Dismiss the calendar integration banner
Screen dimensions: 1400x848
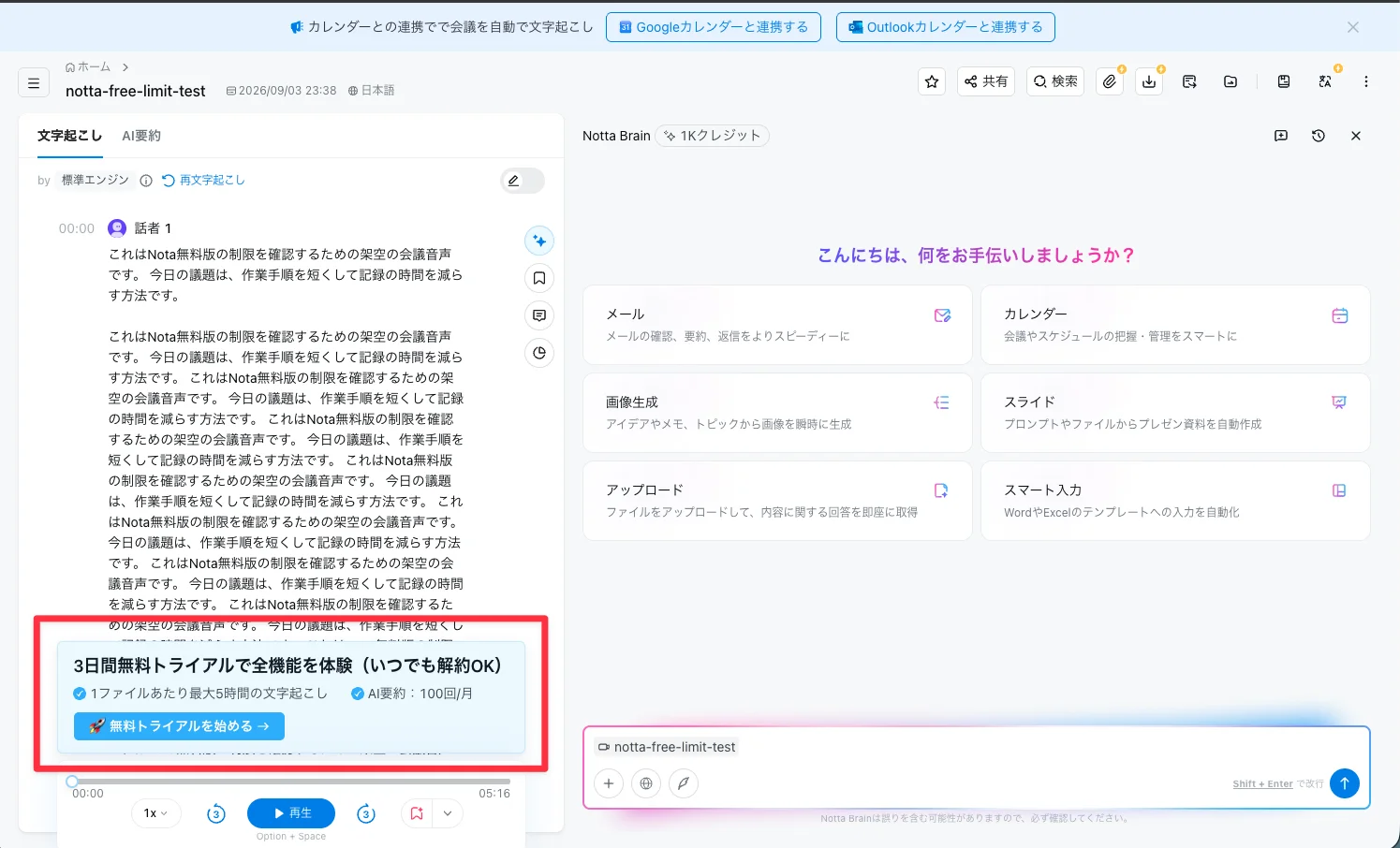click(1353, 27)
